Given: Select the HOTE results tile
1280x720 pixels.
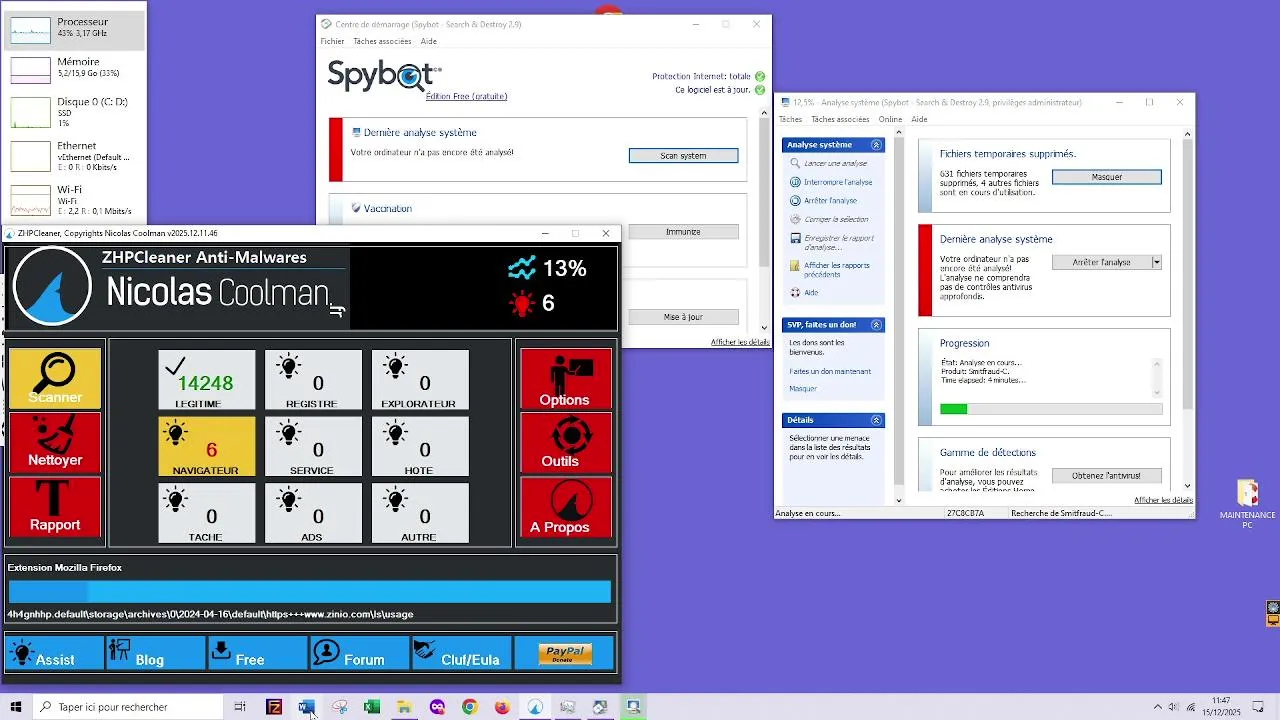Looking at the screenshot, I should click(x=420, y=446).
